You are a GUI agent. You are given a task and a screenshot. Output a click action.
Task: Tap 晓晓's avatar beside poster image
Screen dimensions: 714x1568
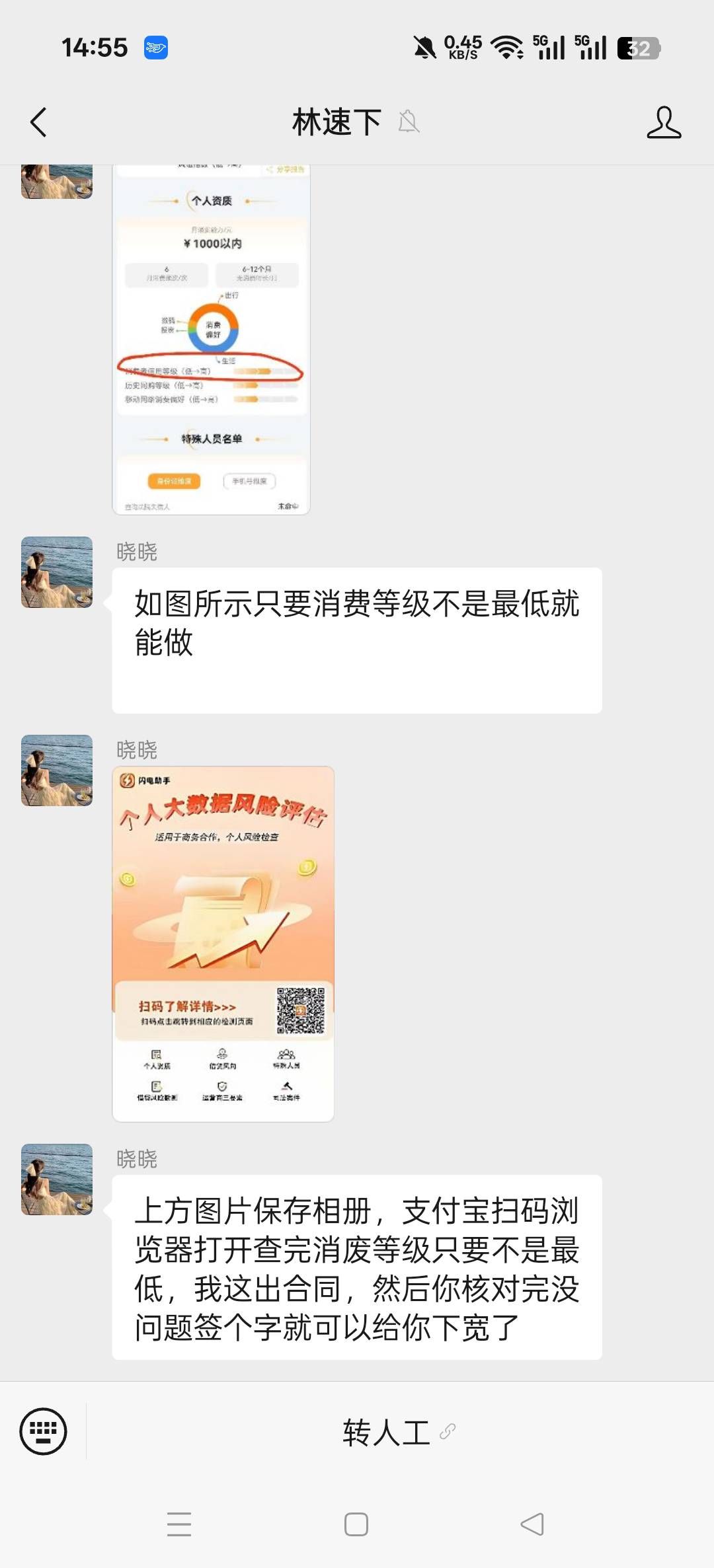click(x=57, y=770)
